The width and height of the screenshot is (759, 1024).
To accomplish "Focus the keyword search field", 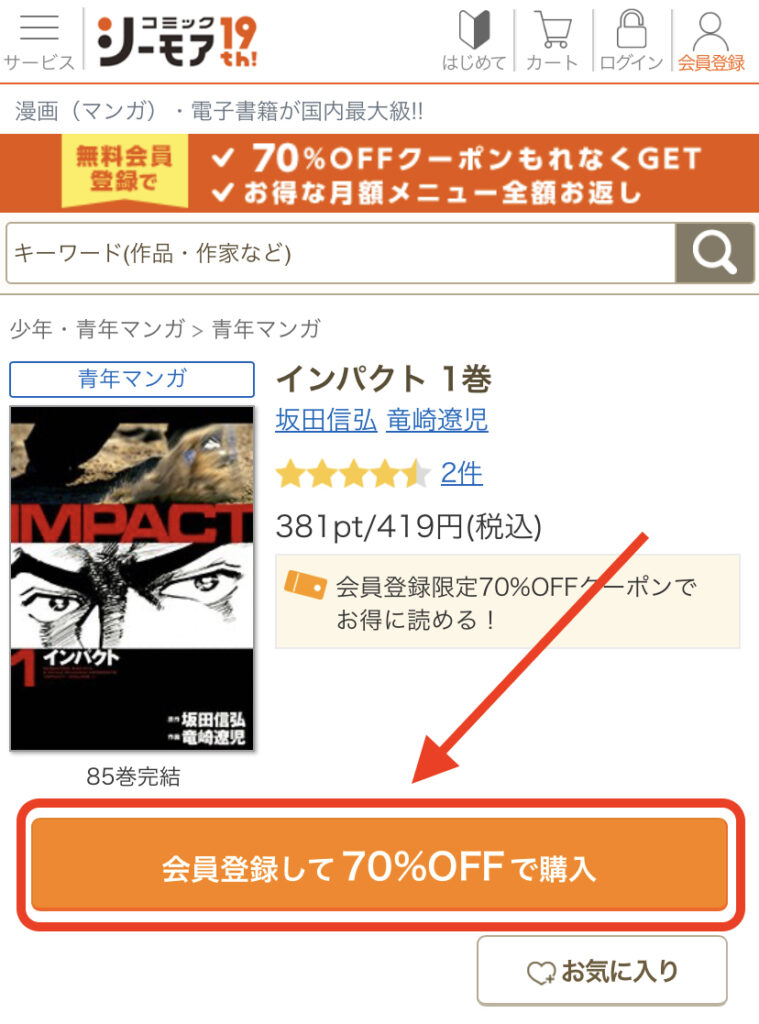I will [x=340, y=253].
